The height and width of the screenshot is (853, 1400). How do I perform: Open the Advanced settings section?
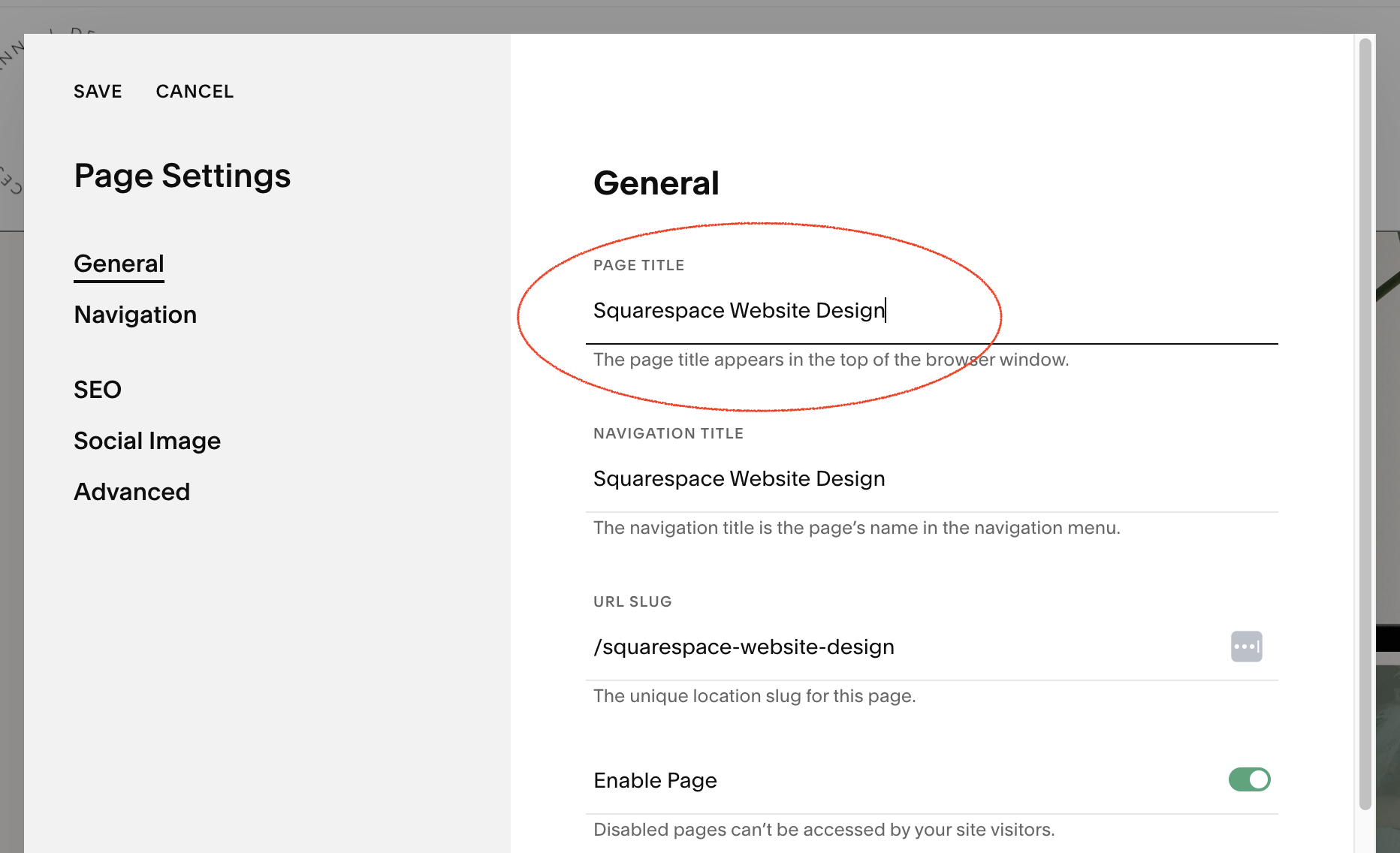click(131, 491)
